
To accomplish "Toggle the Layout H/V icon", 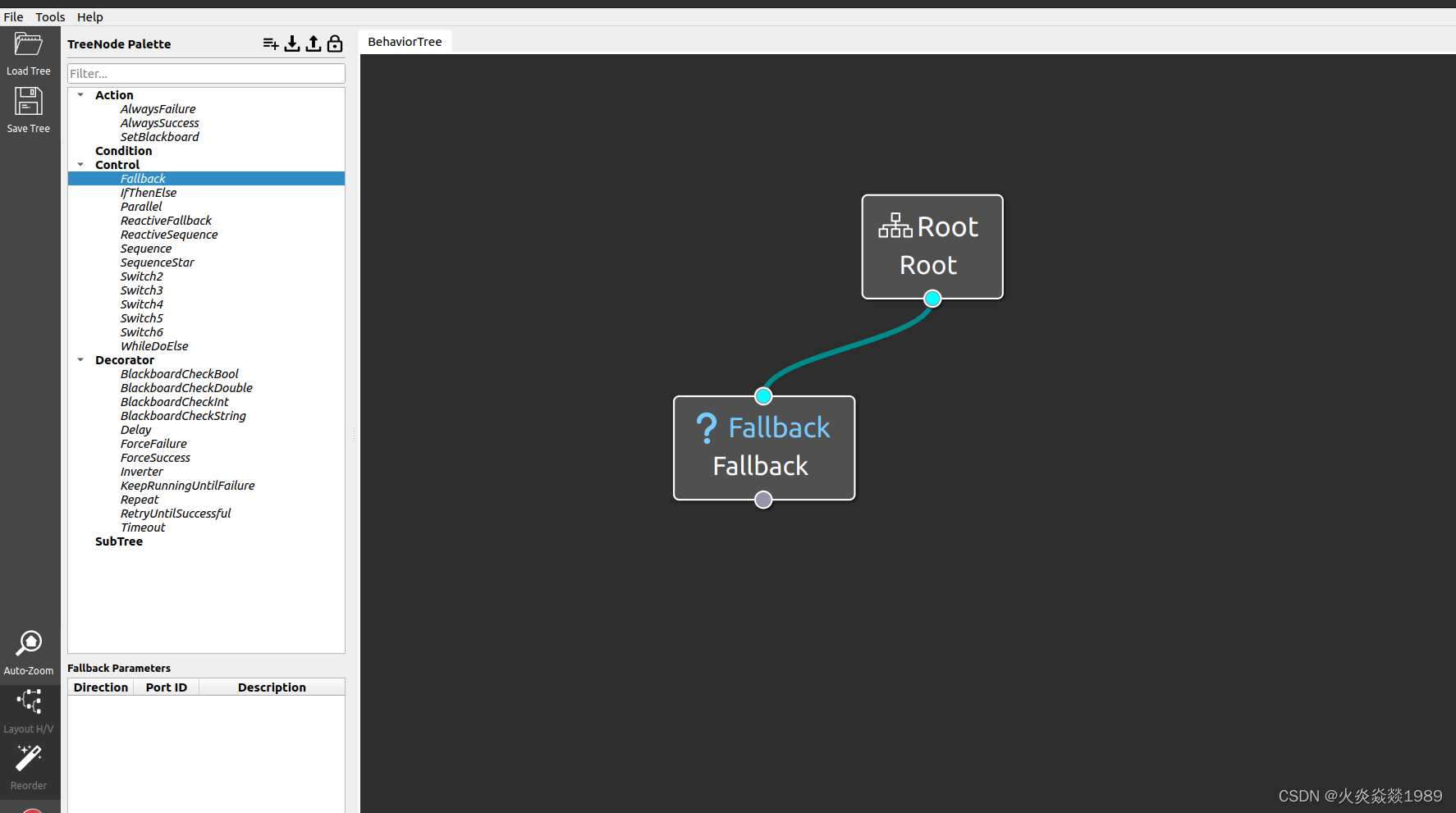I will pyautogui.click(x=29, y=701).
